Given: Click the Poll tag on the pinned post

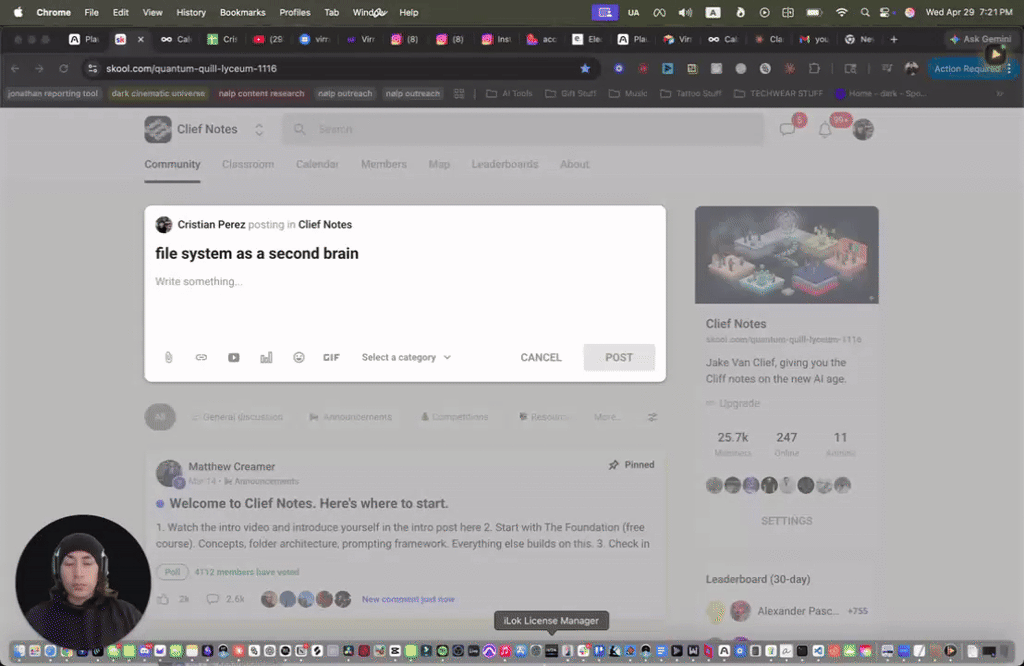Looking at the screenshot, I should [x=172, y=572].
